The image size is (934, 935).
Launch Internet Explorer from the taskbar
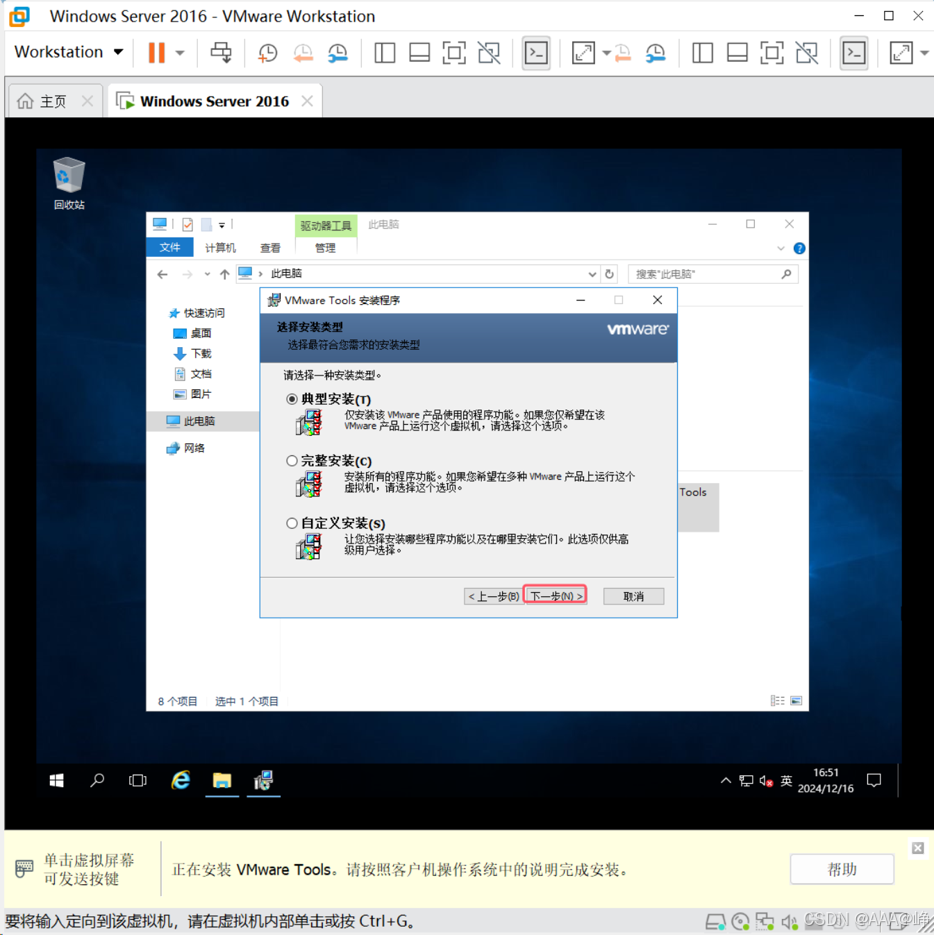coord(181,781)
